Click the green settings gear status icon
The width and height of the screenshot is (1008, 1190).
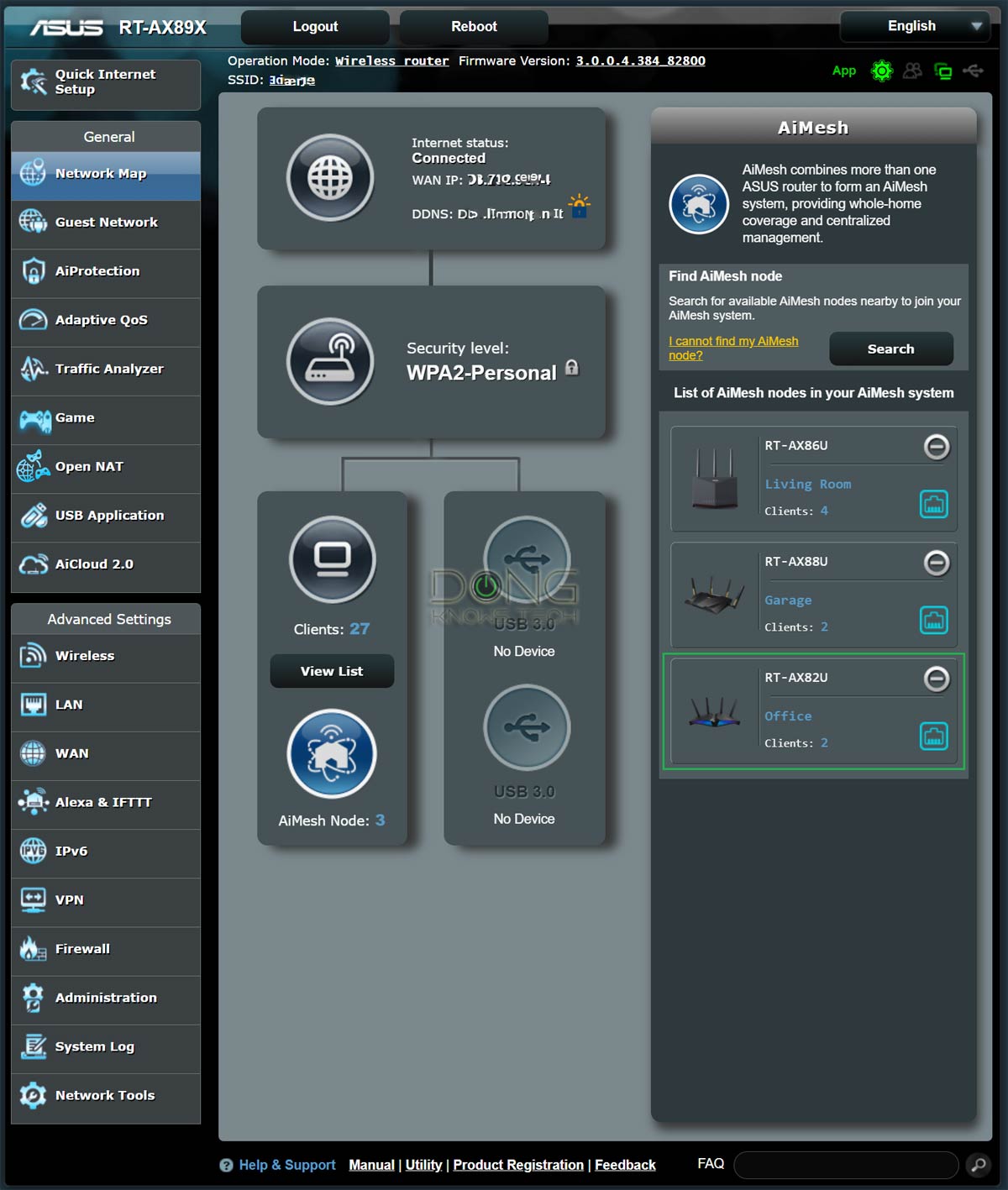pos(881,71)
